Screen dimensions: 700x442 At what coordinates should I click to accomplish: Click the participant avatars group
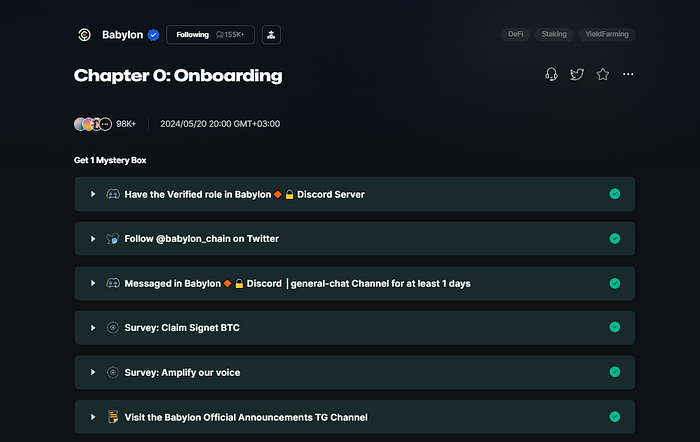point(93,124)
